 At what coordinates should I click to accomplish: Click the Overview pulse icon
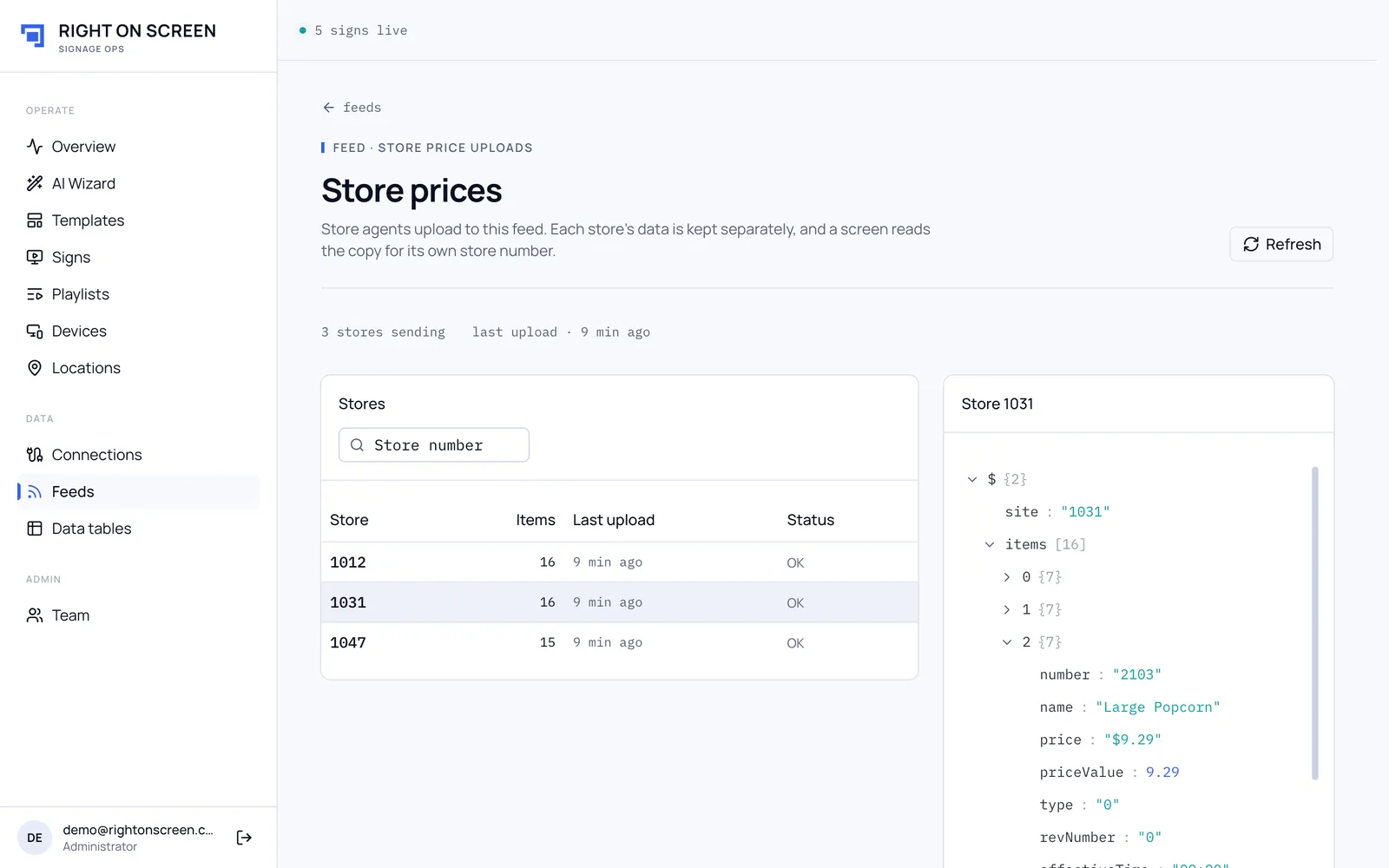[x=35, y=147]
